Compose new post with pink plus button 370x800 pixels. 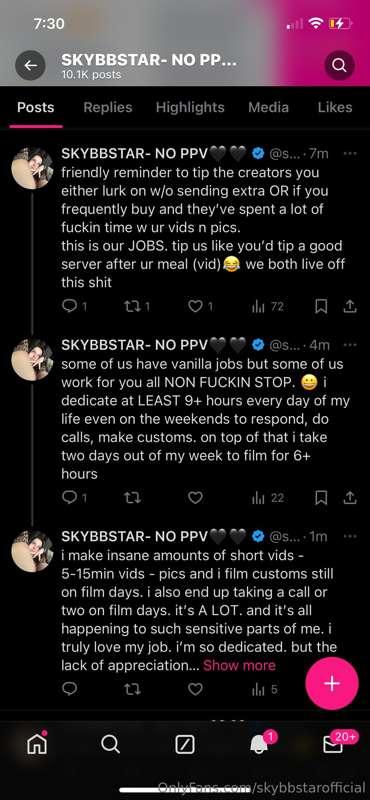(x=332, y=684)
